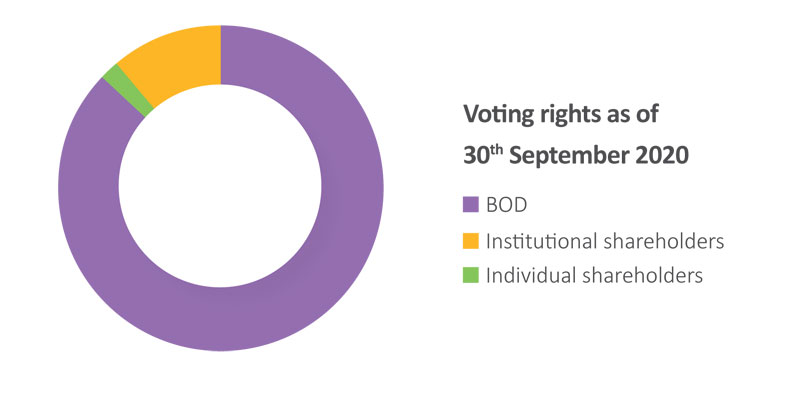Click the white center of the donut
Screen dimensions: 798x395
[220, 186]
